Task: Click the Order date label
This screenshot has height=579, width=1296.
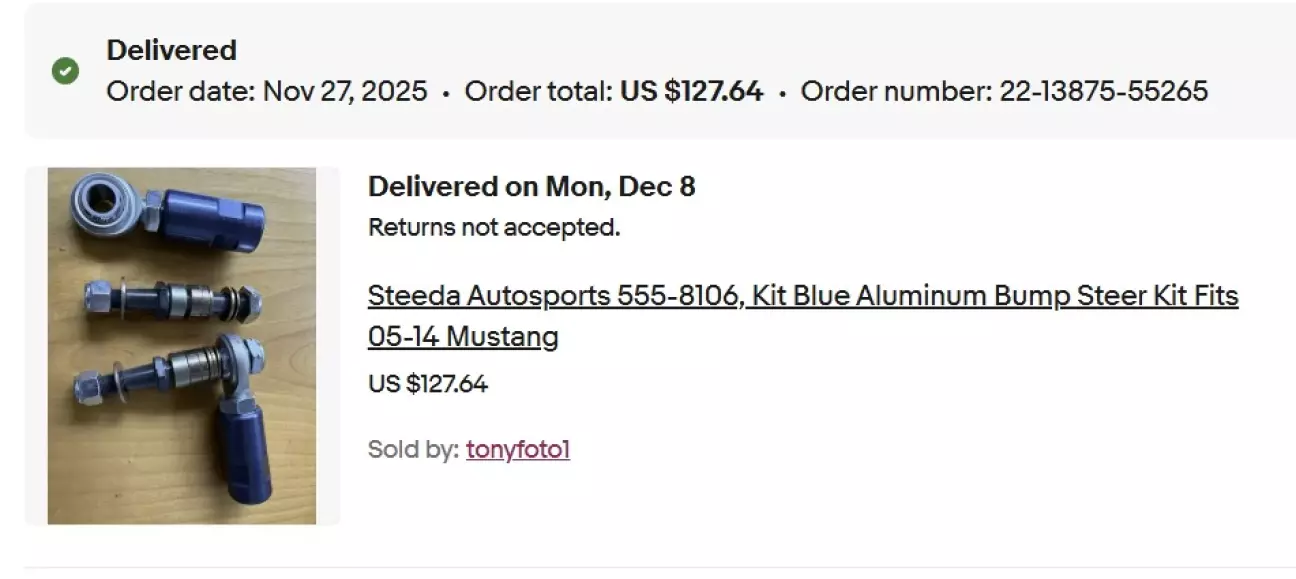Action: point(181,92)
